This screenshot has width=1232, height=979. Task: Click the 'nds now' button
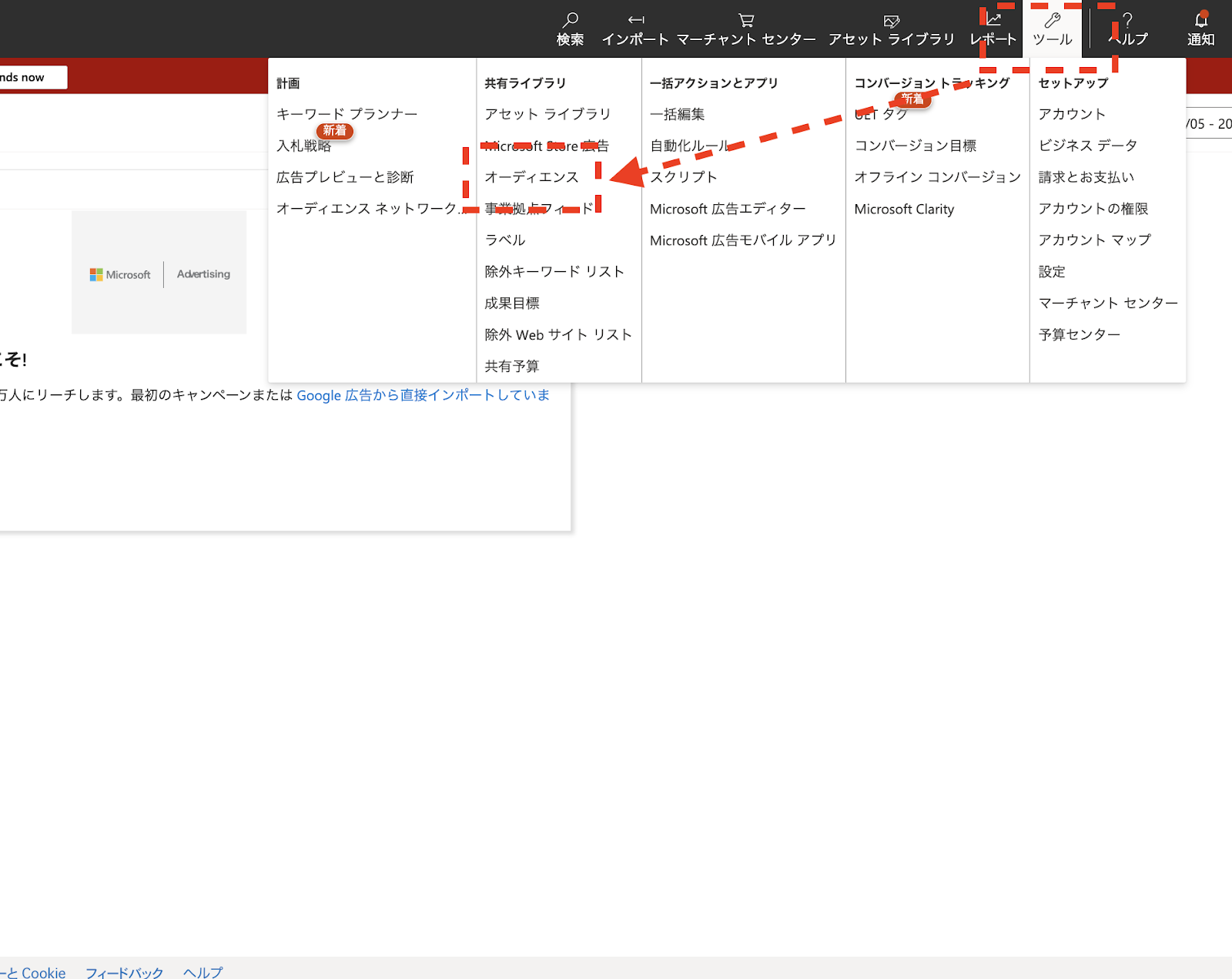tap(33, 77)
